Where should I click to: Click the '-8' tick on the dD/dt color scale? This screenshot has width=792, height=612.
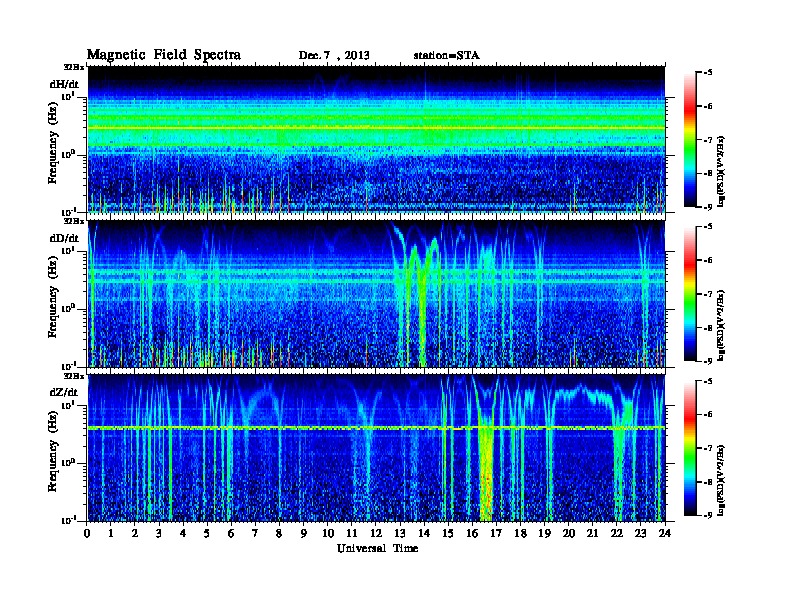708,327
